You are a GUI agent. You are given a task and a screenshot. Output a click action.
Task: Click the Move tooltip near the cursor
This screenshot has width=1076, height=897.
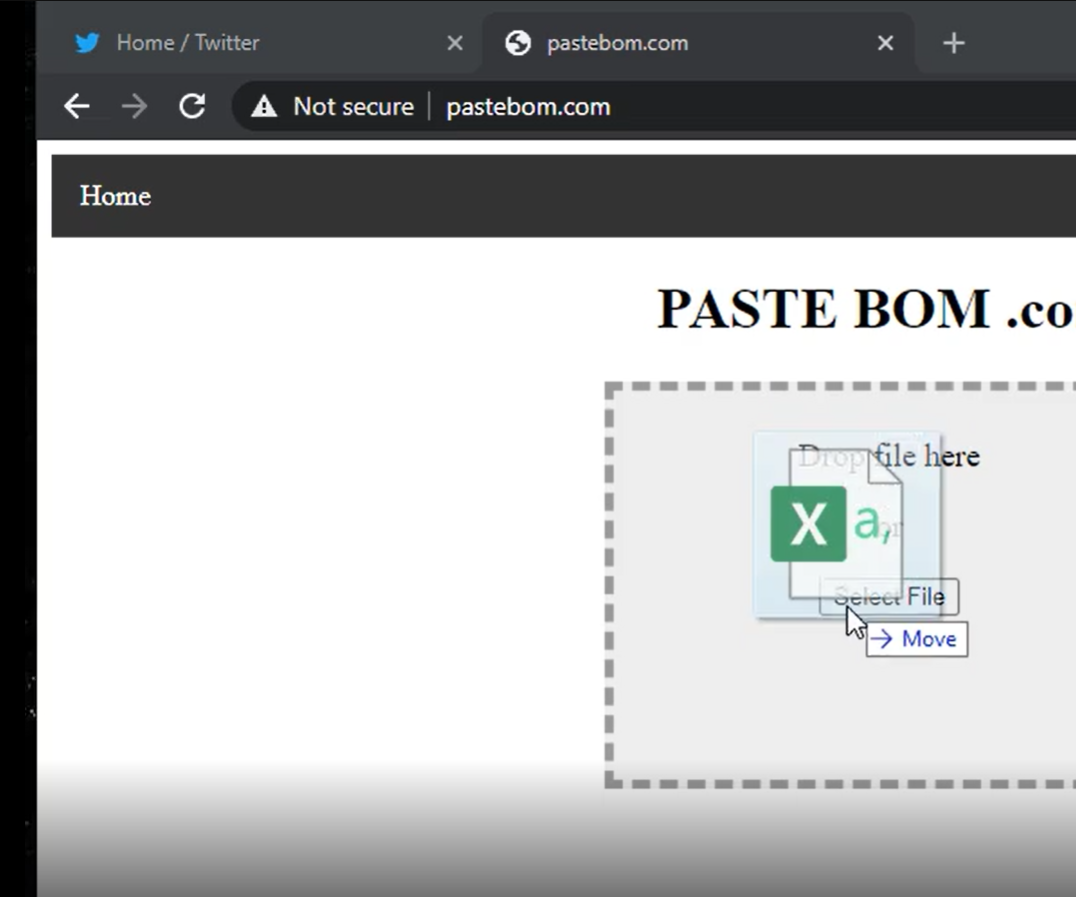click(916, 639)
